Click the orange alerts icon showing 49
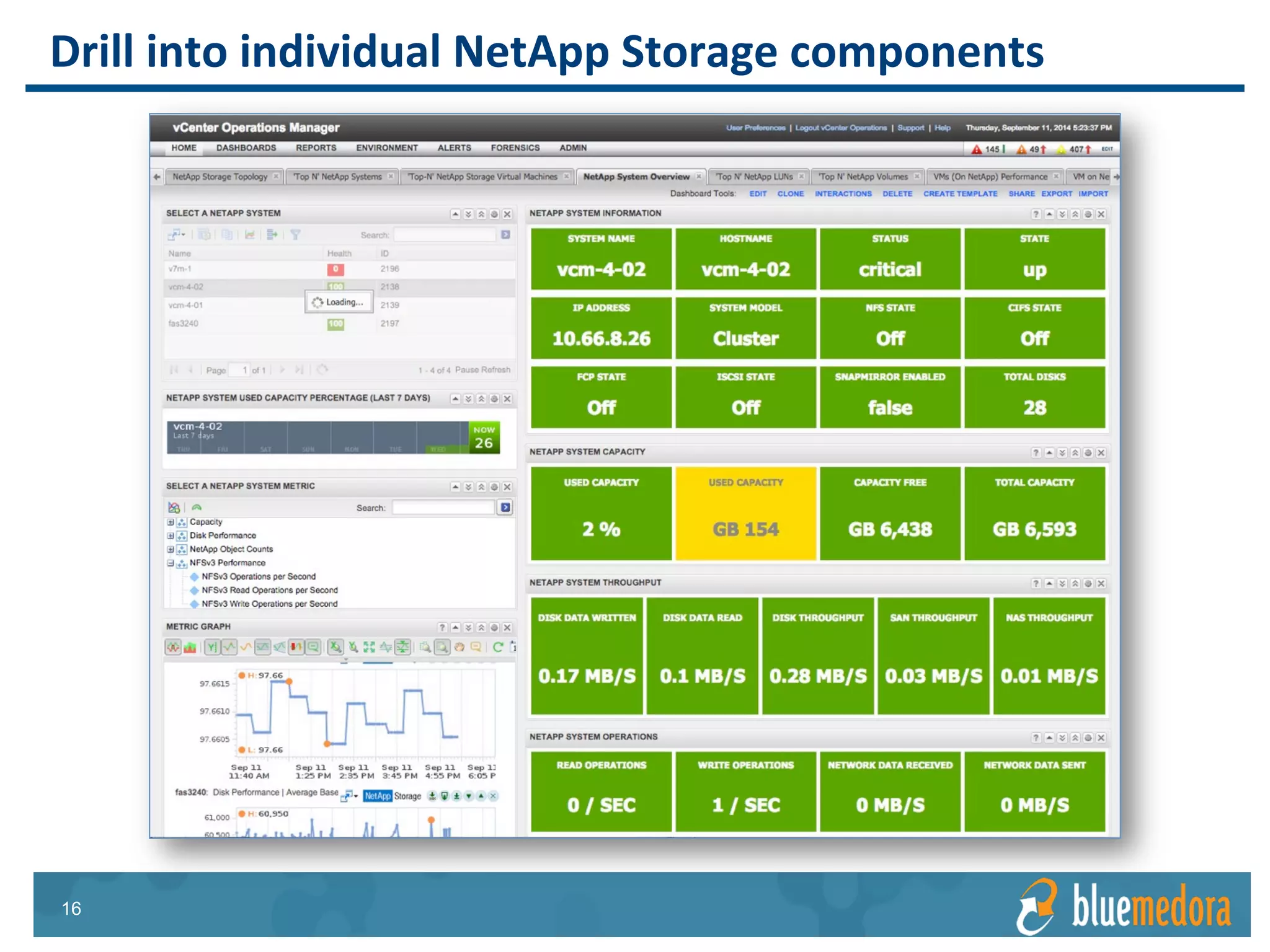Viewport: 1270px width, 952px height. [1021, 149]
